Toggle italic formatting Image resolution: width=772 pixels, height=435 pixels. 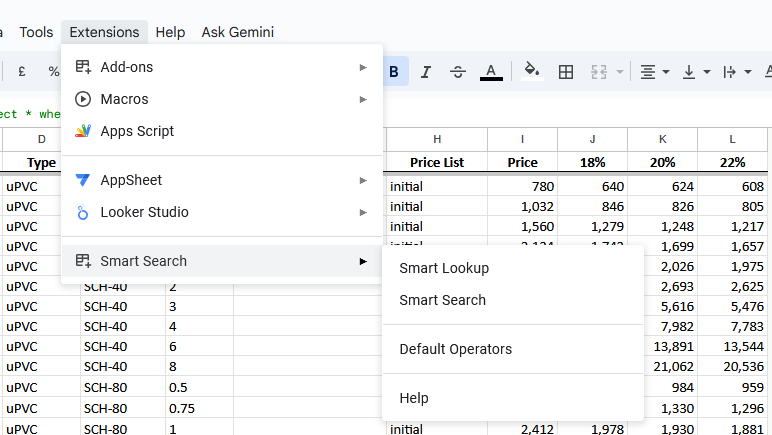tap(426, 72)
